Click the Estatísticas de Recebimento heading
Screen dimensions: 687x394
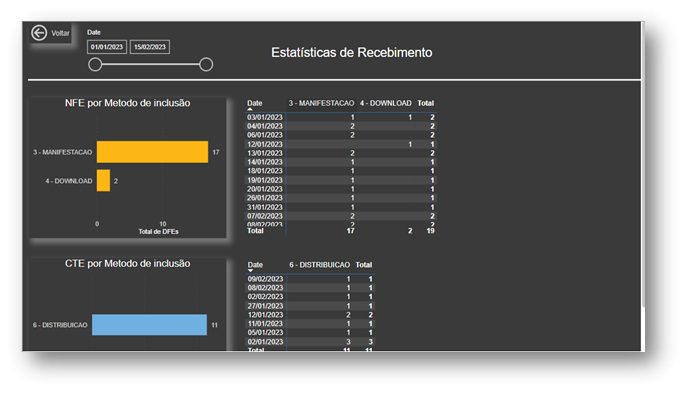tap(351, 53)
